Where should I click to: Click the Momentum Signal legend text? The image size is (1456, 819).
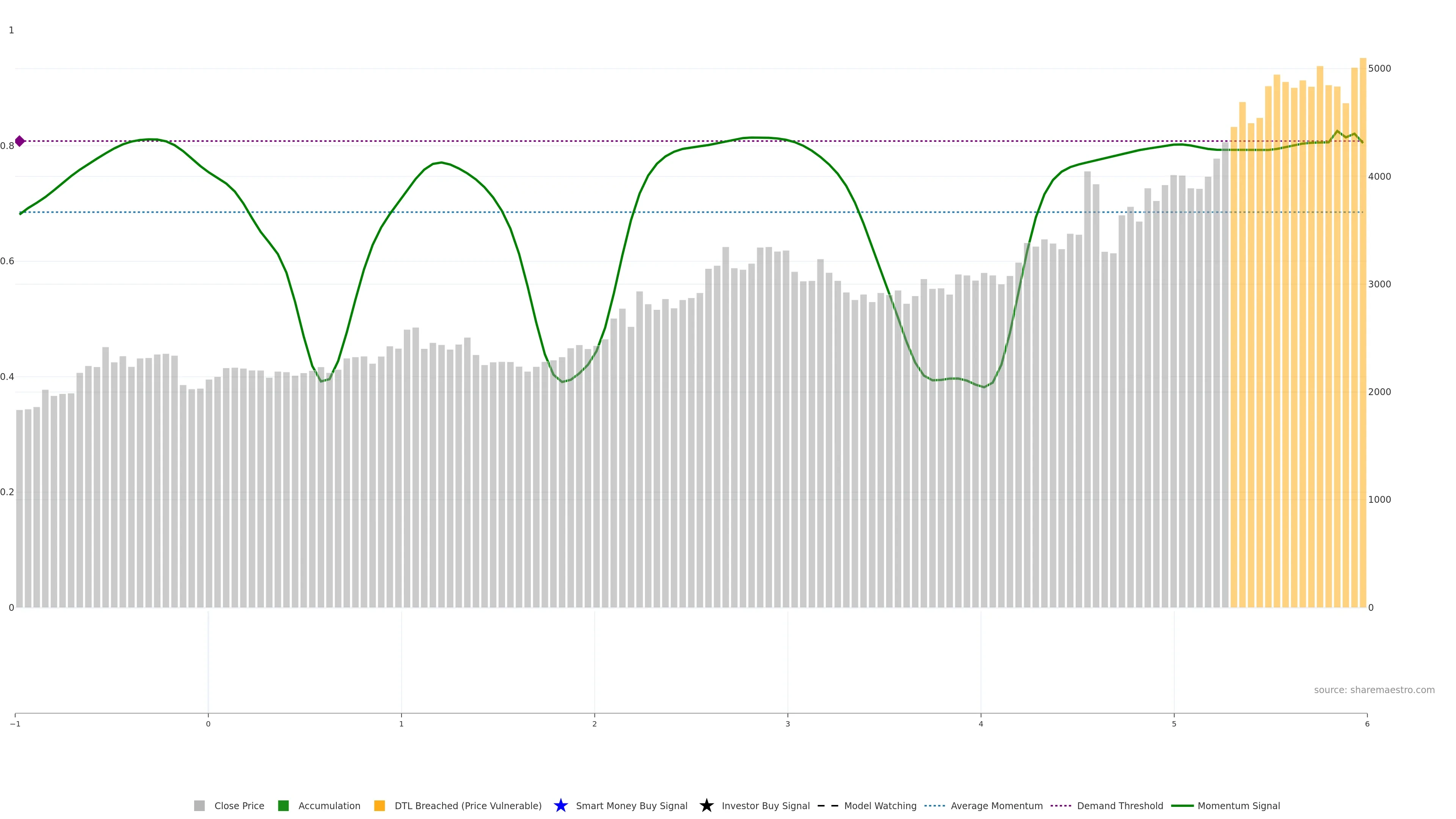[x=1238, y=805]
